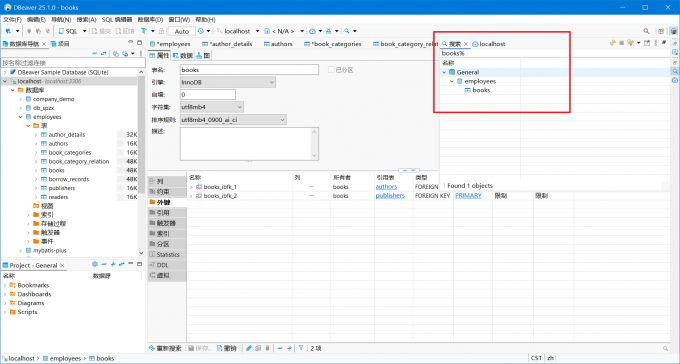Select the 约束 constraints side tab
Image resolution: width=680 pixels, height=364 pixels.
pos(167,192)
